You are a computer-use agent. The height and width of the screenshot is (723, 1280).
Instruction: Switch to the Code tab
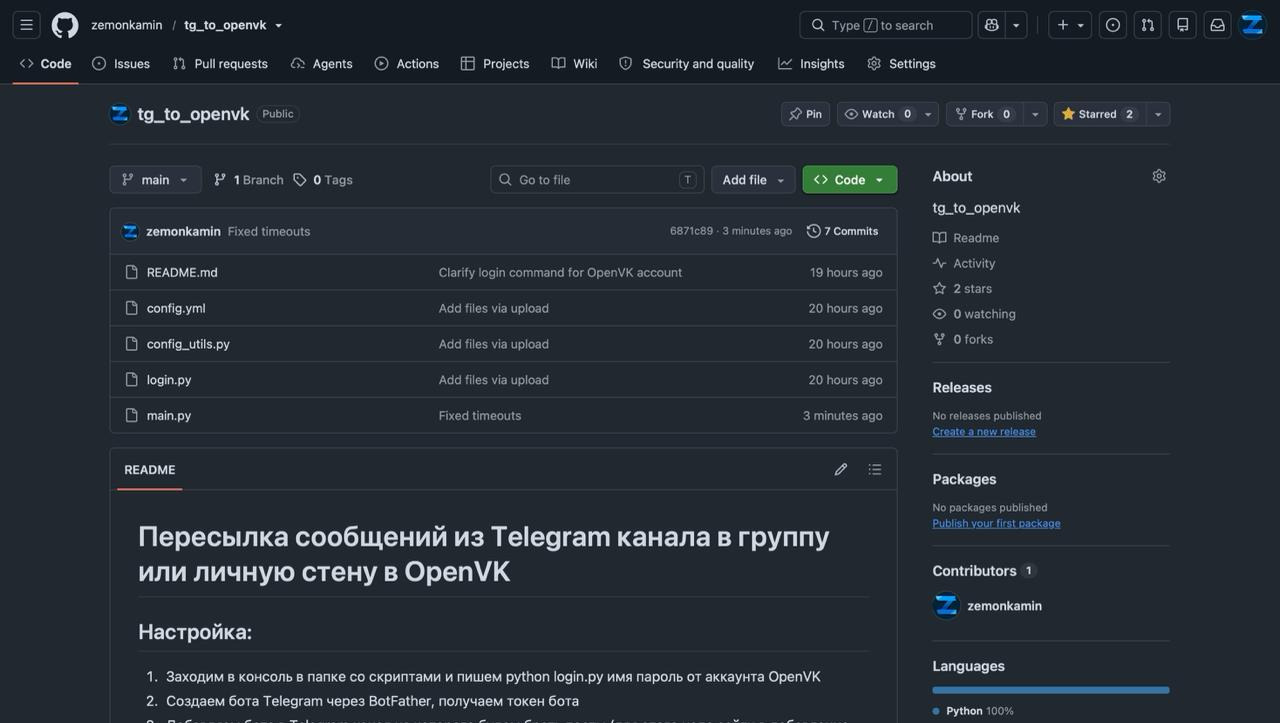click(46, 64)
